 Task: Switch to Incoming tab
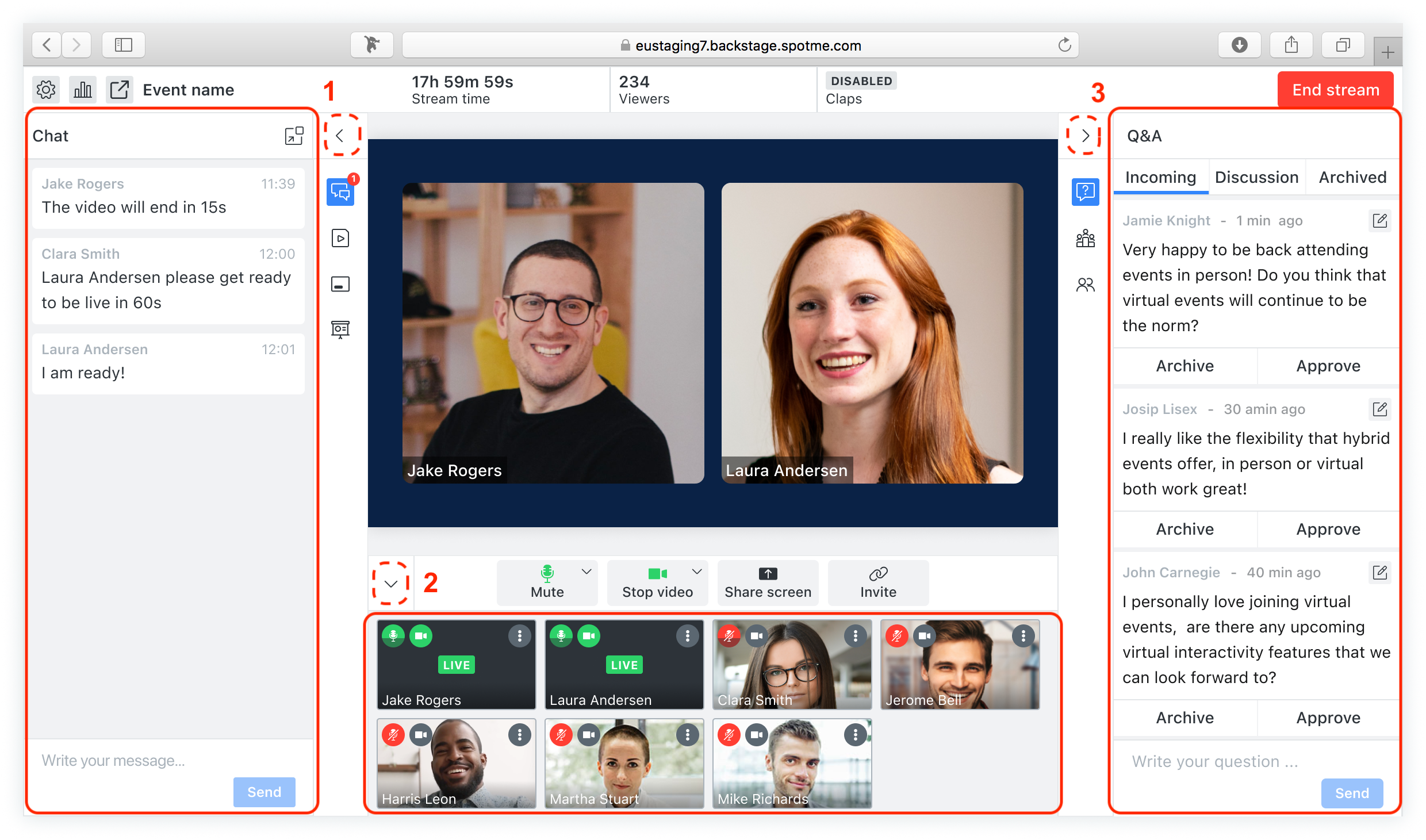1160,177
